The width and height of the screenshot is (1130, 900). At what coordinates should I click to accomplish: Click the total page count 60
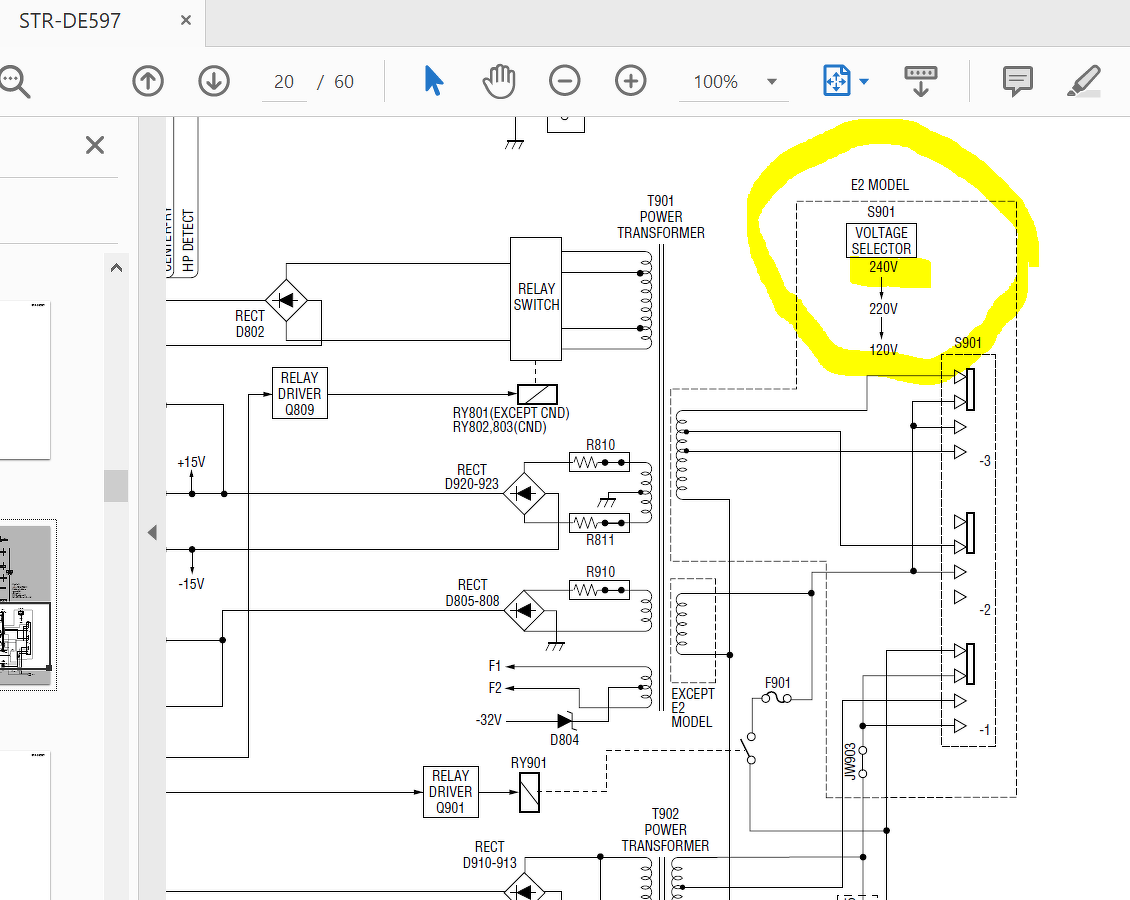coord(344,82)
